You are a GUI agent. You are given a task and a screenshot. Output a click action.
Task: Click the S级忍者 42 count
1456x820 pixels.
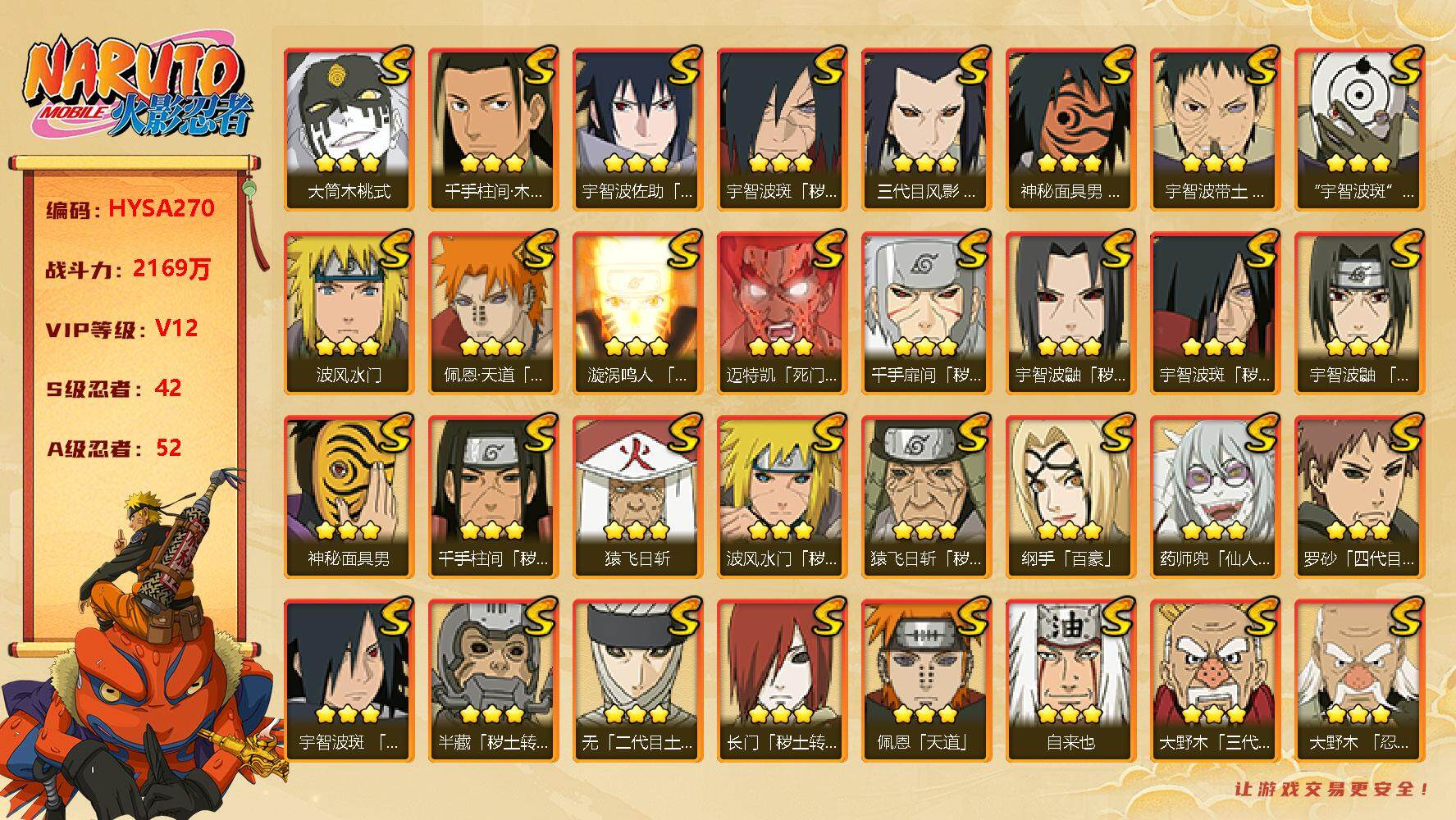[x=113, y=389]
